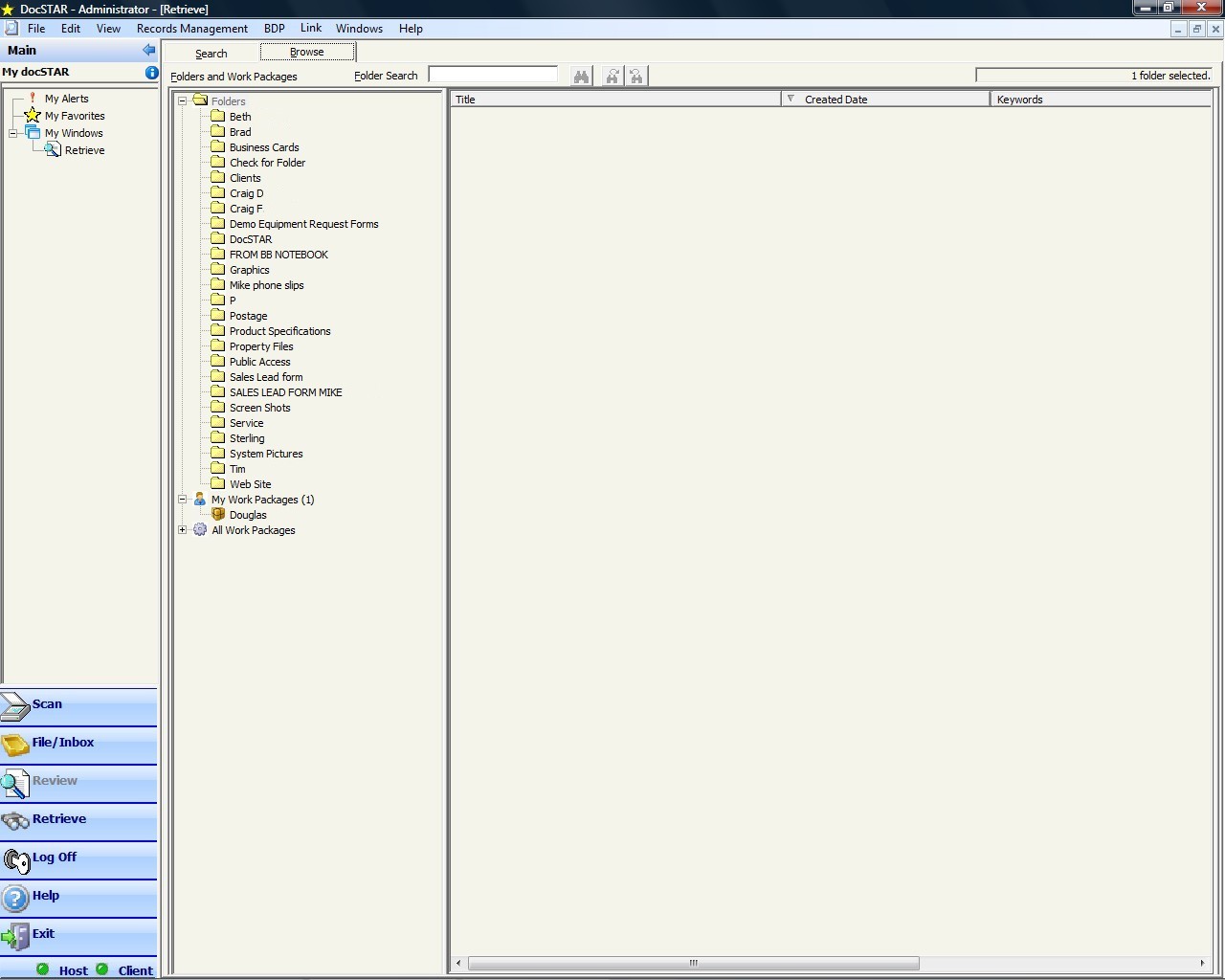Select the Craig F folder
Viewport: 1225px width, 980px height.
(x=246, y=209)
